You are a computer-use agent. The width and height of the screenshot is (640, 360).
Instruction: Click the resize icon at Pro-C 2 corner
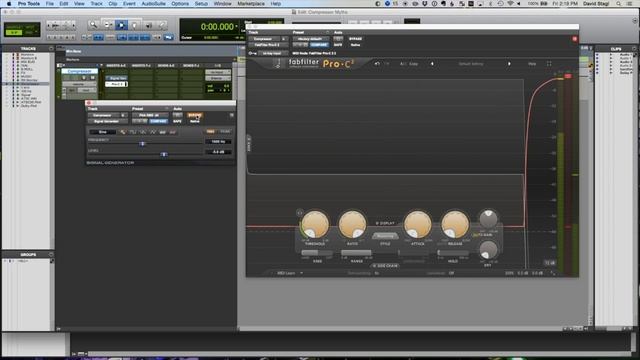pyautogui.click(x=553, y=273)
